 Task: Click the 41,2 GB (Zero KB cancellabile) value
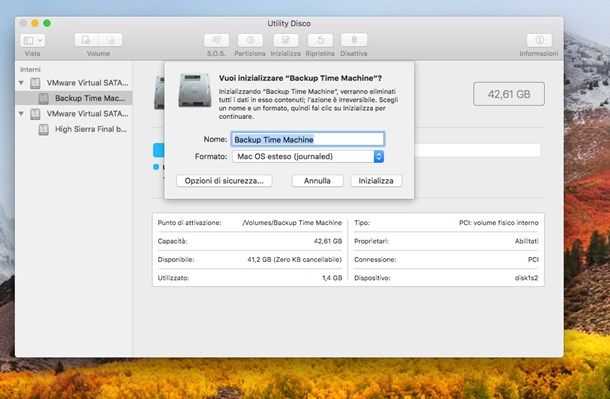294,259
